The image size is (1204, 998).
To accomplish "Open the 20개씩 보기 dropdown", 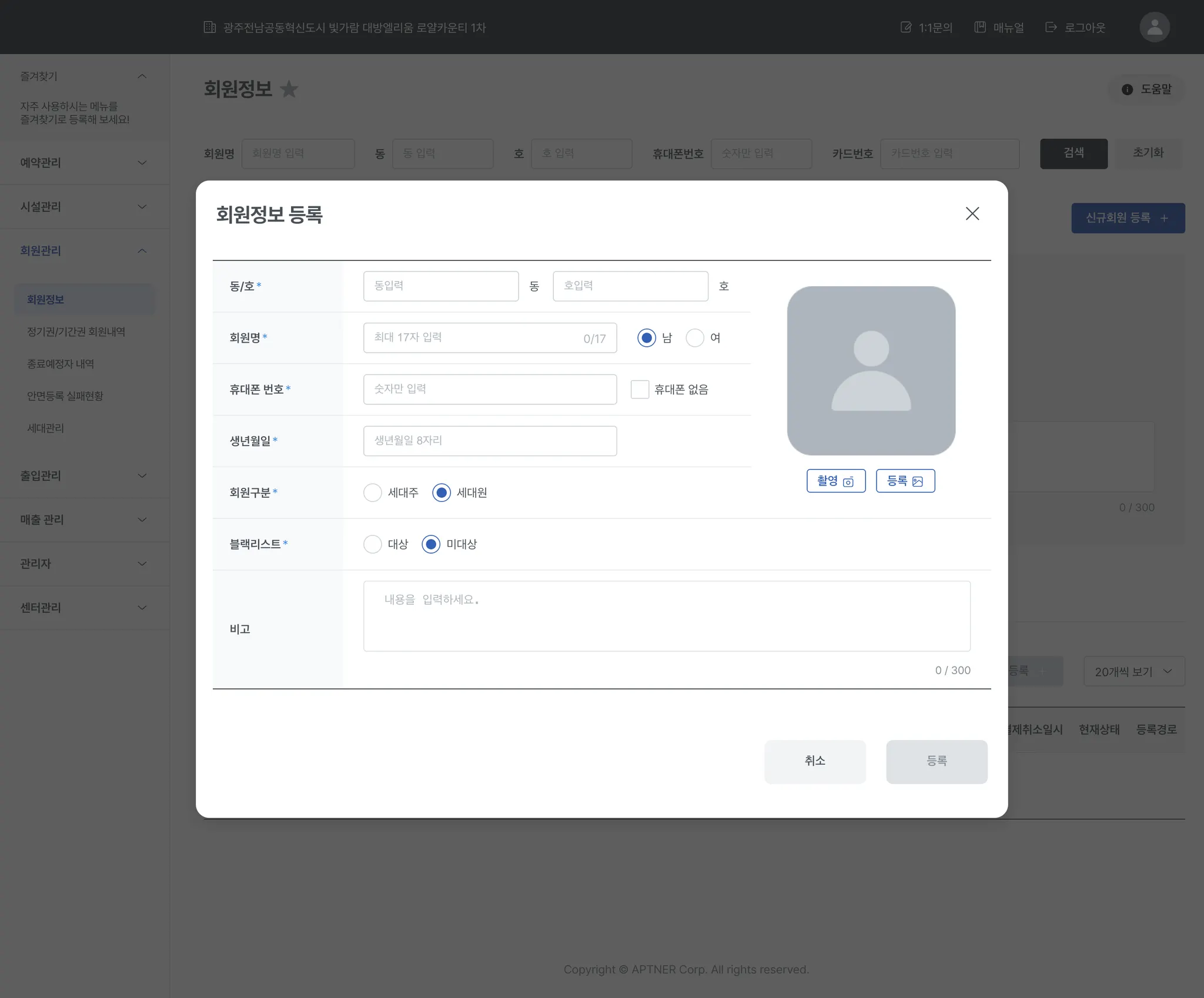I will [x=1133, y=671].
